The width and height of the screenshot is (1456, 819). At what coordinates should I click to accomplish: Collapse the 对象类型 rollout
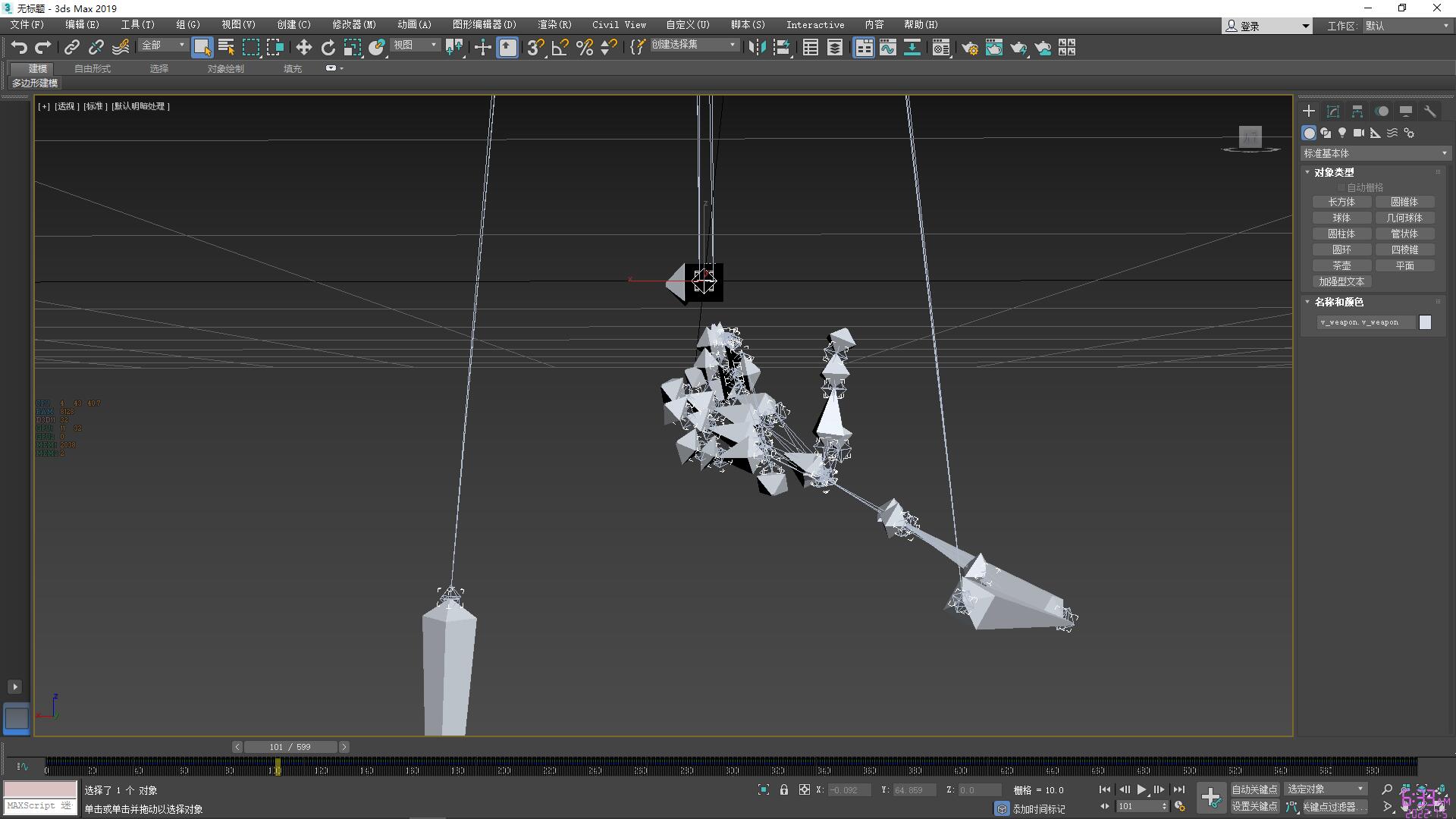(x=1333, y=172)
